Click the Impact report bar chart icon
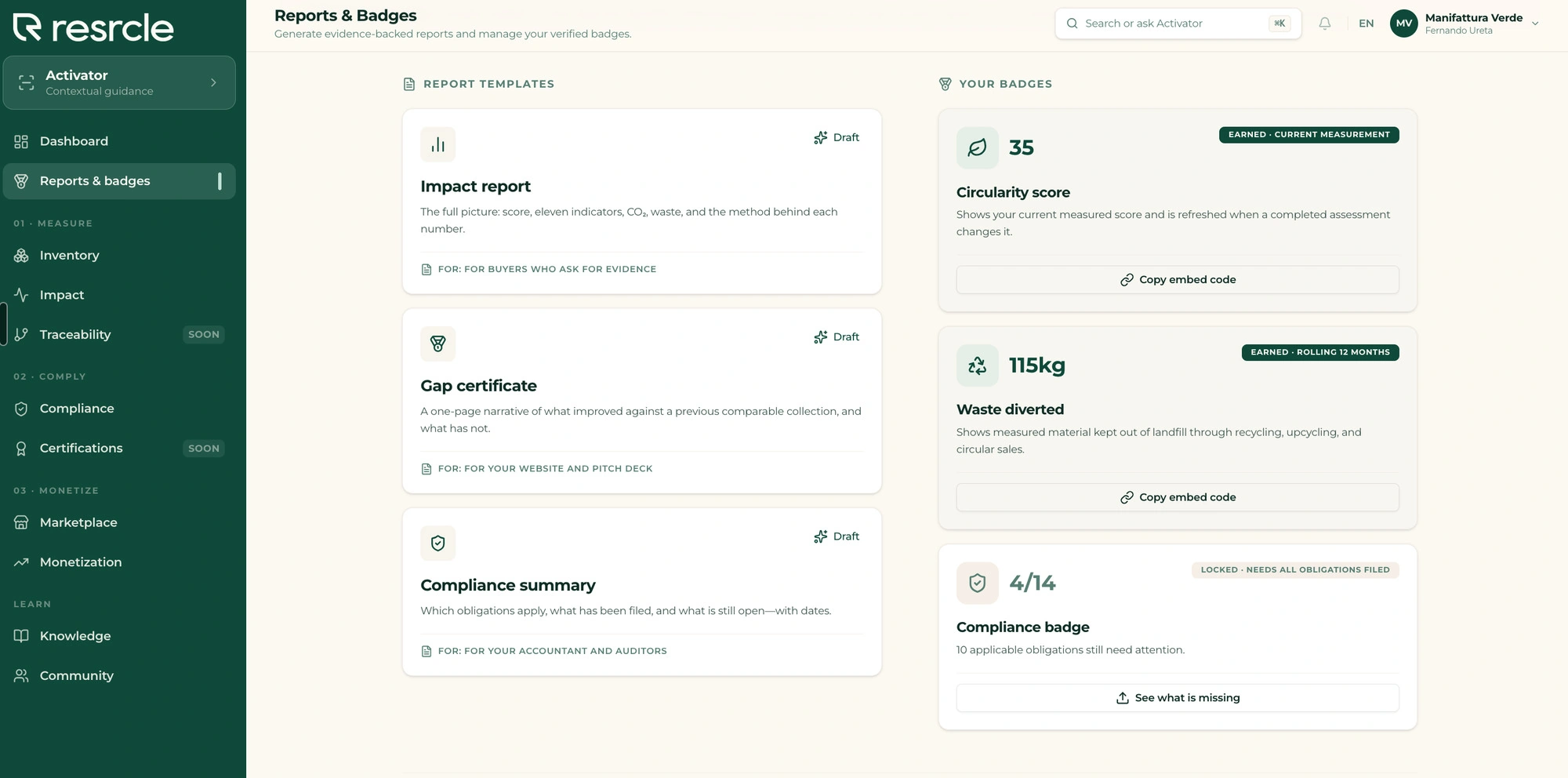The height and width of the screenshot is (778, 1568). point(437,144)
